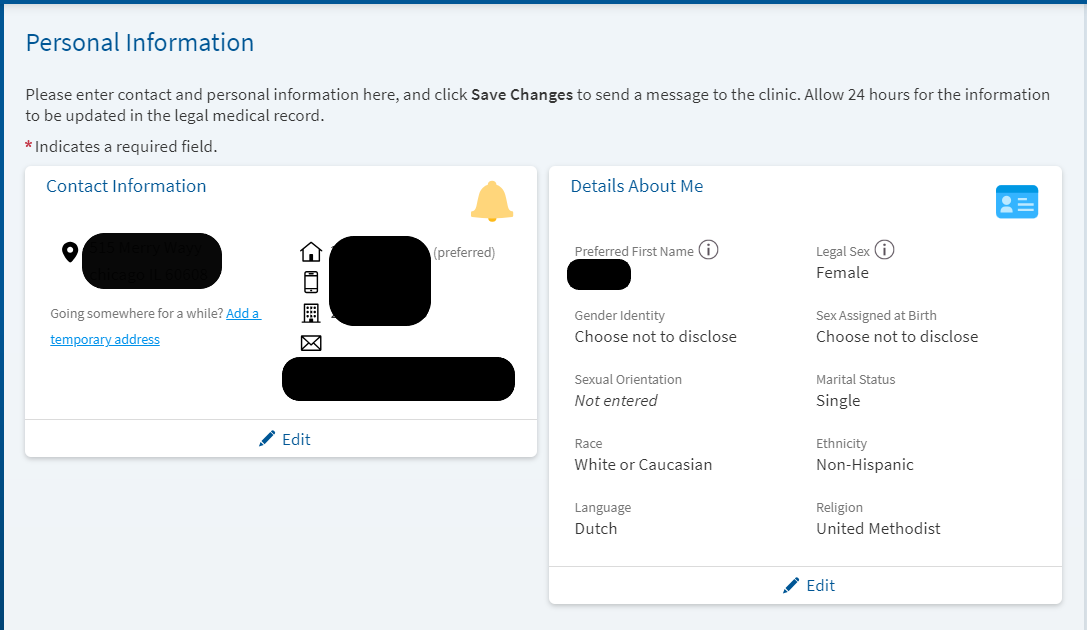Click the blue ID card icon
Image resolution: width=1087 pixels, height=630 pixels.
coord(1017,202)
